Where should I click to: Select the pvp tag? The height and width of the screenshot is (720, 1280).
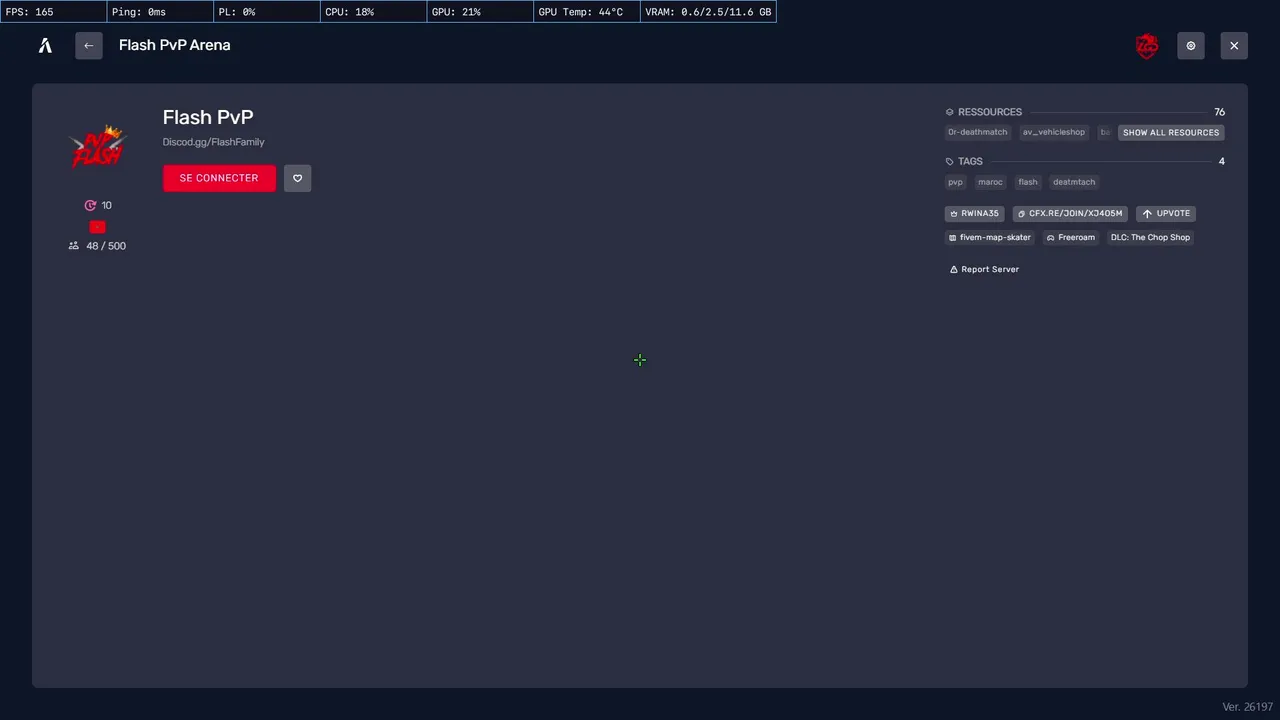(x=955, y=182)
